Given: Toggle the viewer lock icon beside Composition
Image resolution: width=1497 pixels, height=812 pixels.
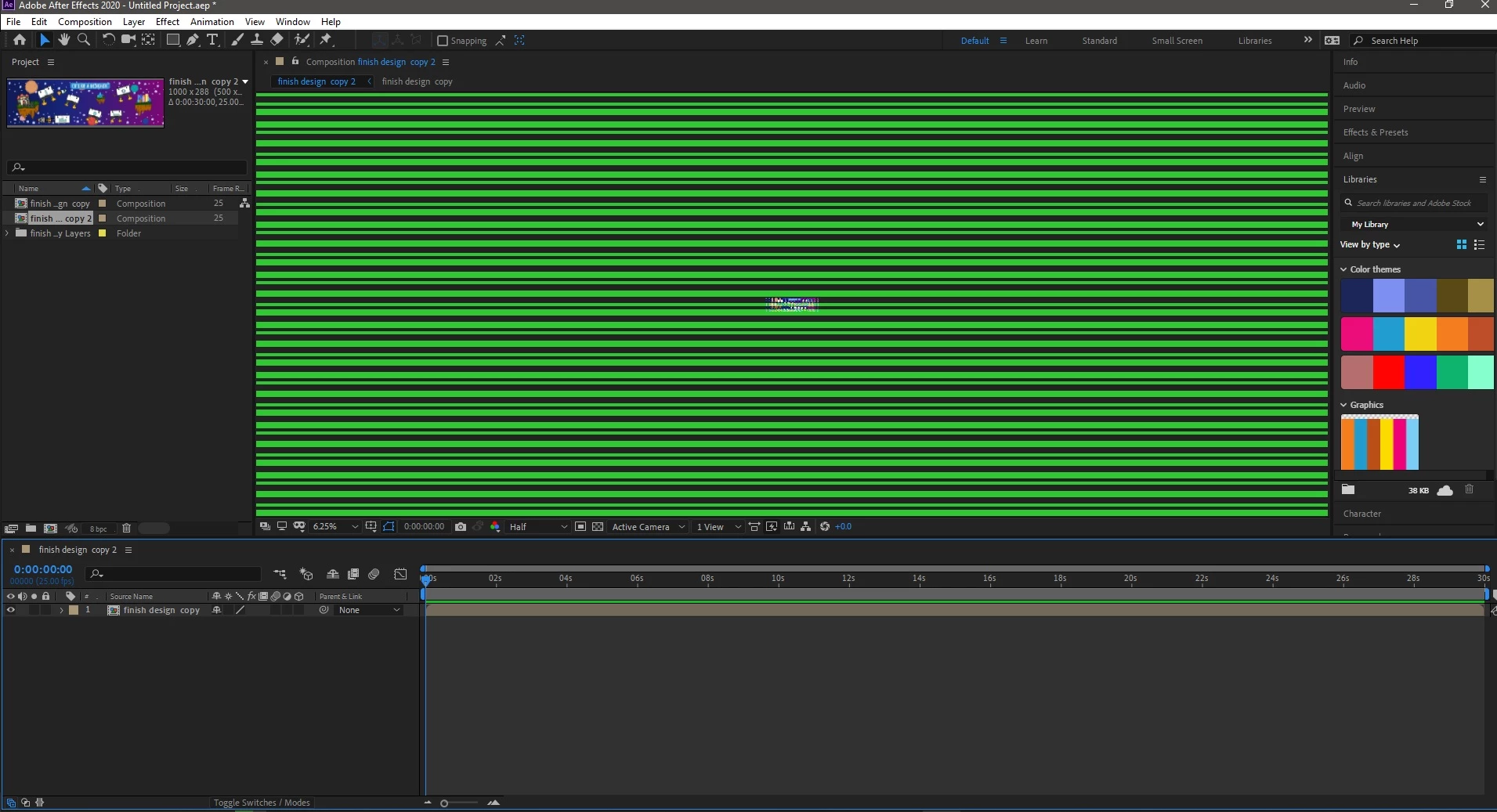Looking at the screenshot, I should 295,61.
